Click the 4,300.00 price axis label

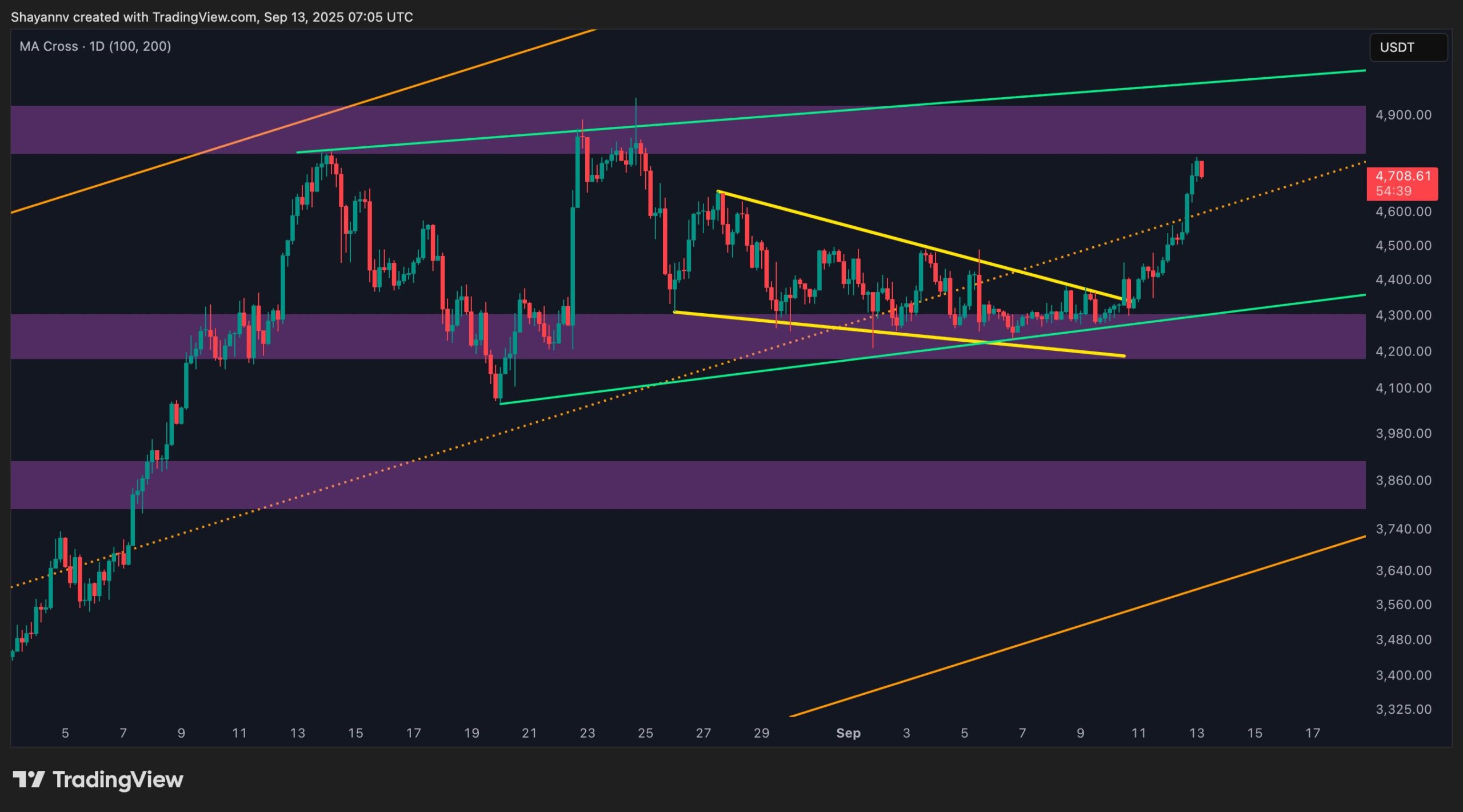[1403, 315]
